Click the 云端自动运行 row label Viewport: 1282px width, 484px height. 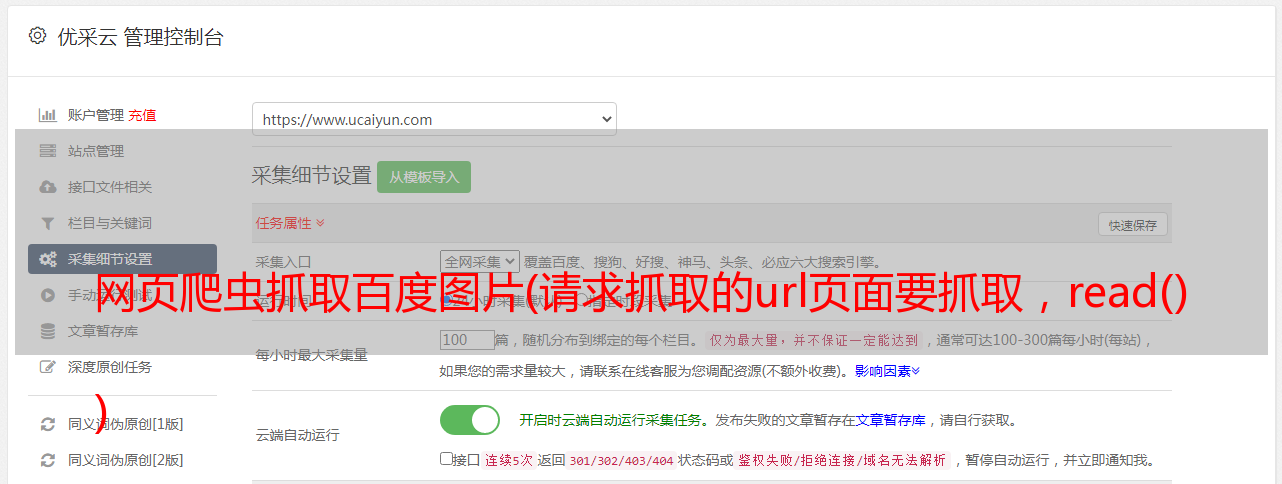[x=298, y=435]
